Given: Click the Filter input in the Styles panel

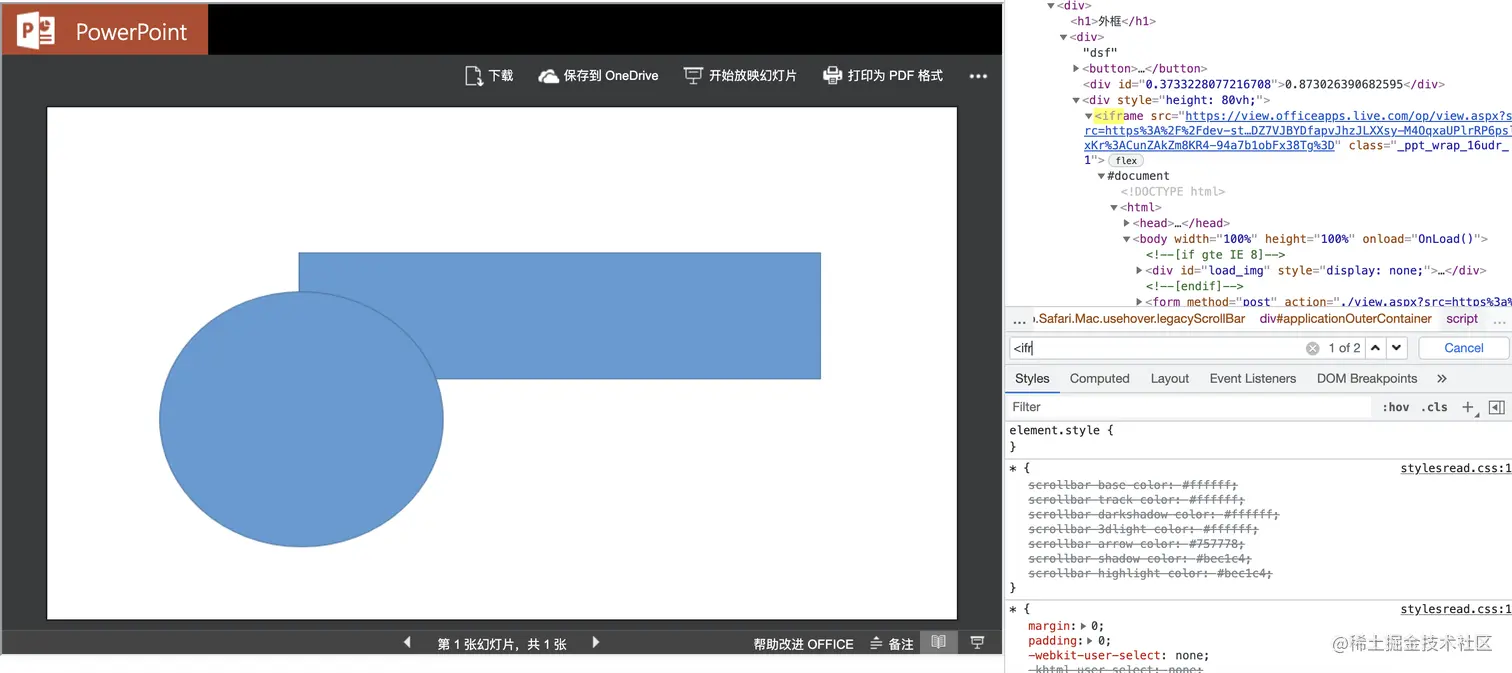Looking at the screenshot, I should click(x=1060, y=406).
